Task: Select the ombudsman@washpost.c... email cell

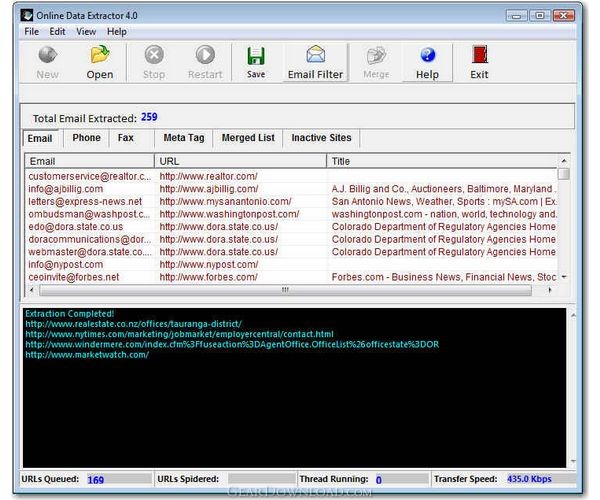Action: pyautogui.click(x=89, y=214)
